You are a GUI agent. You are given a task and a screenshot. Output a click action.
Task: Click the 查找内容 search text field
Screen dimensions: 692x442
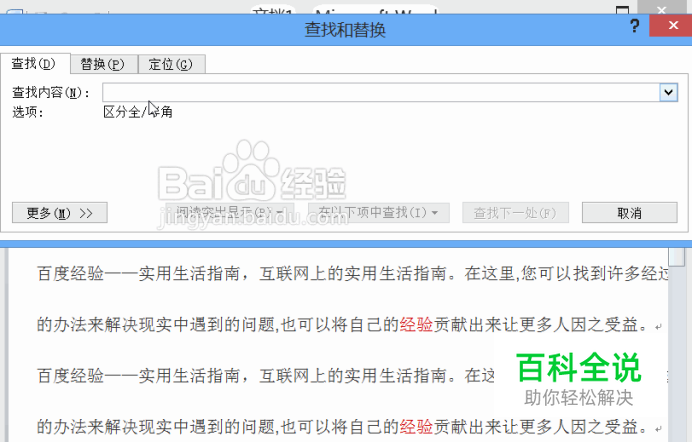(381, 92)
